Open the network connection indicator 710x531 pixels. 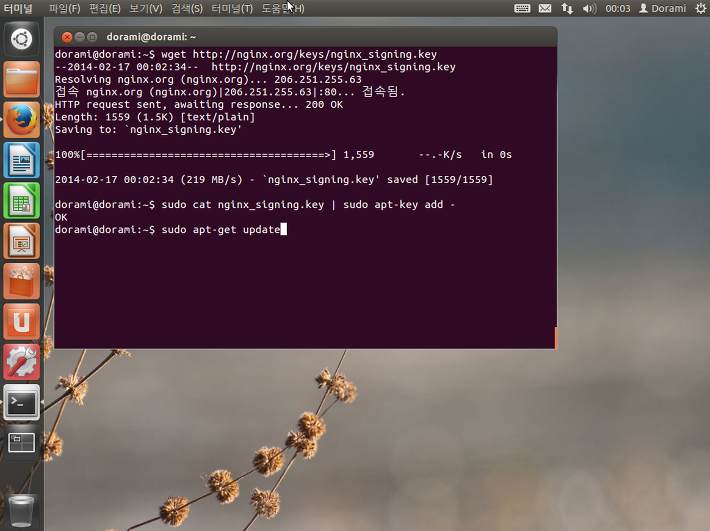click(567, 8)
